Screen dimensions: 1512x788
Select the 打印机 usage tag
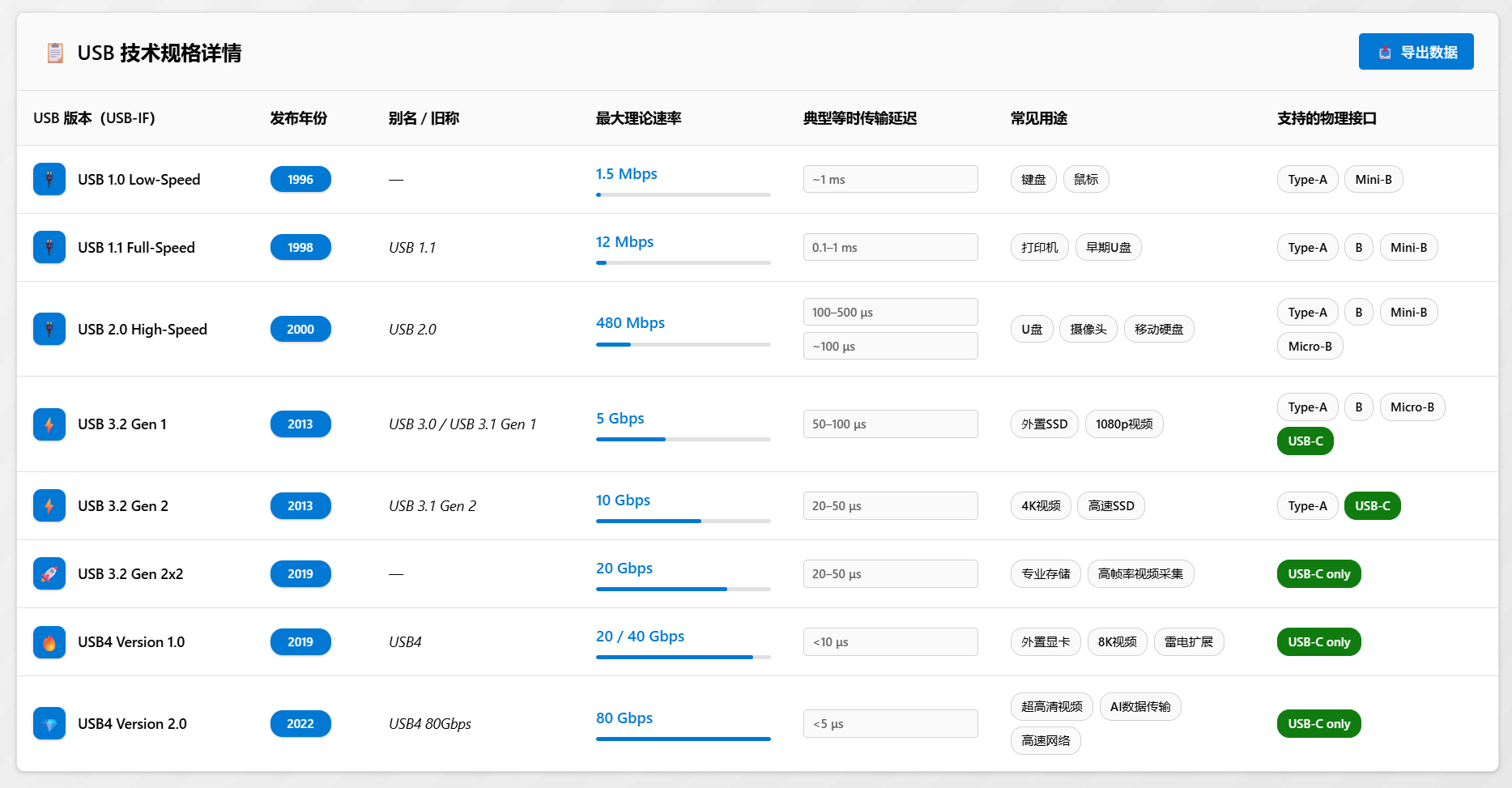coord(1040,247)
